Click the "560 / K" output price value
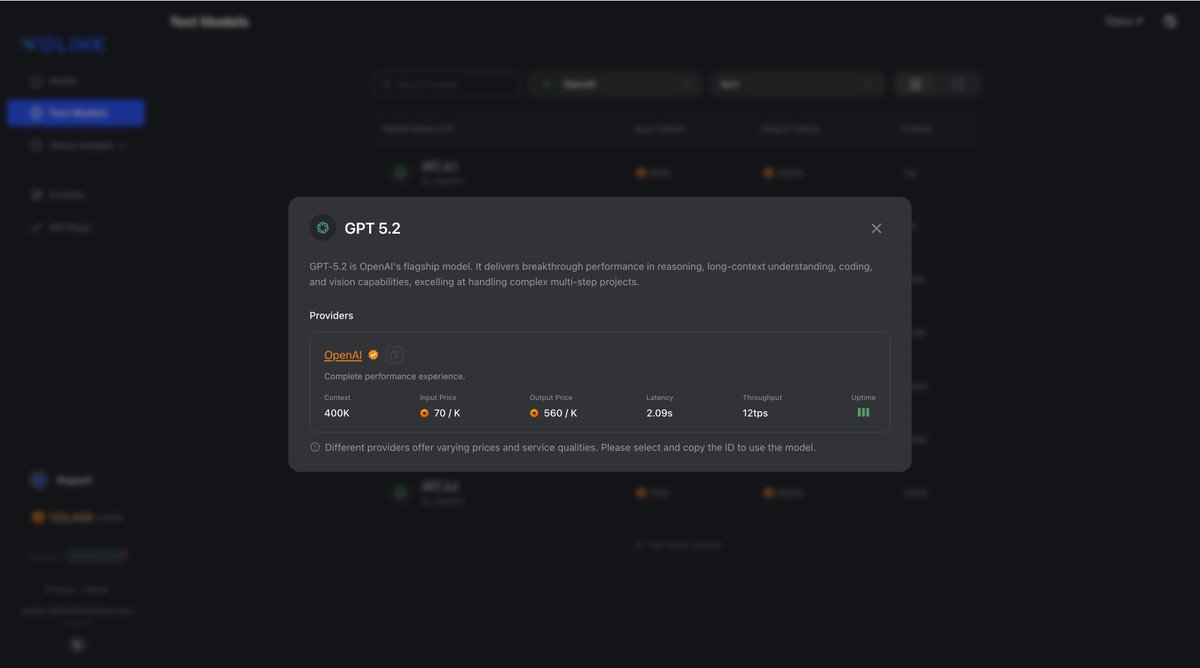This screenshot has height=668, width=1200. (x=560, y=413)
